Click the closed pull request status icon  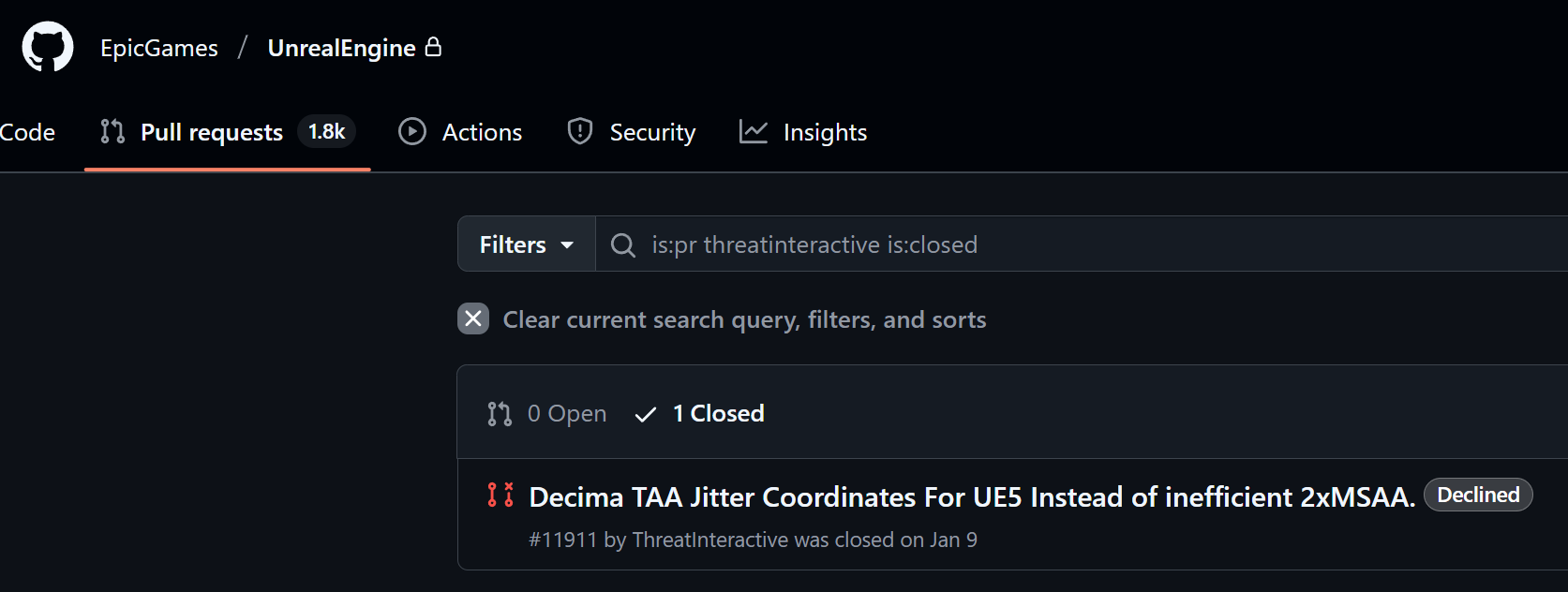(500, 495)
